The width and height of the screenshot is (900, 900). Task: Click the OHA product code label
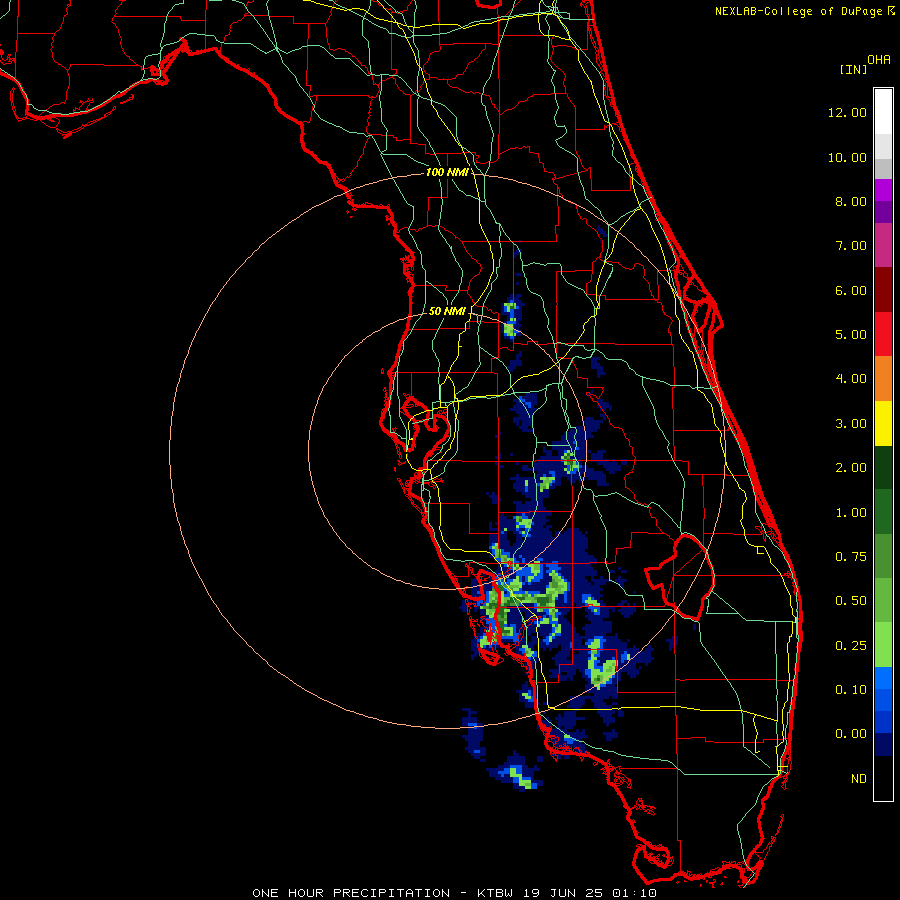pyautogui.click(x=879, y=60)
